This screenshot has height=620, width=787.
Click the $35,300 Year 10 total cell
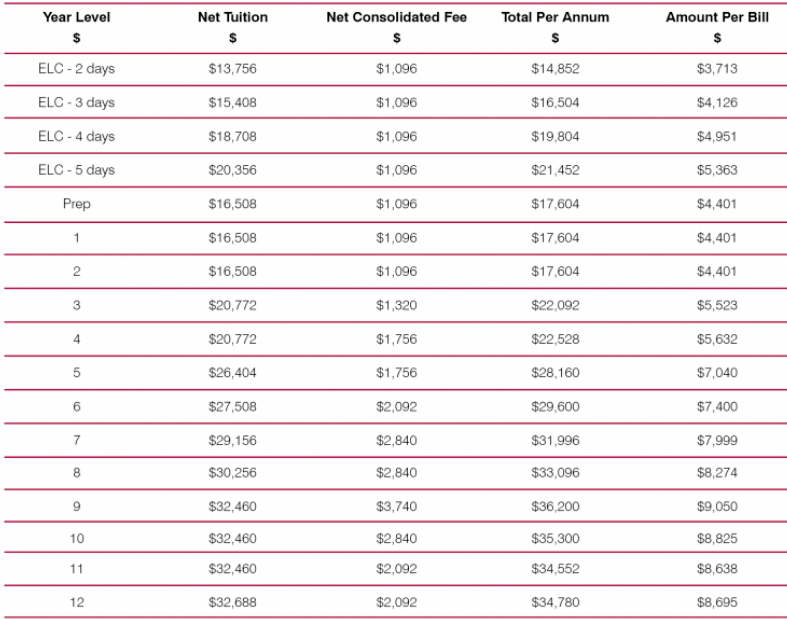pyautogui.click(x=555, y=538)
